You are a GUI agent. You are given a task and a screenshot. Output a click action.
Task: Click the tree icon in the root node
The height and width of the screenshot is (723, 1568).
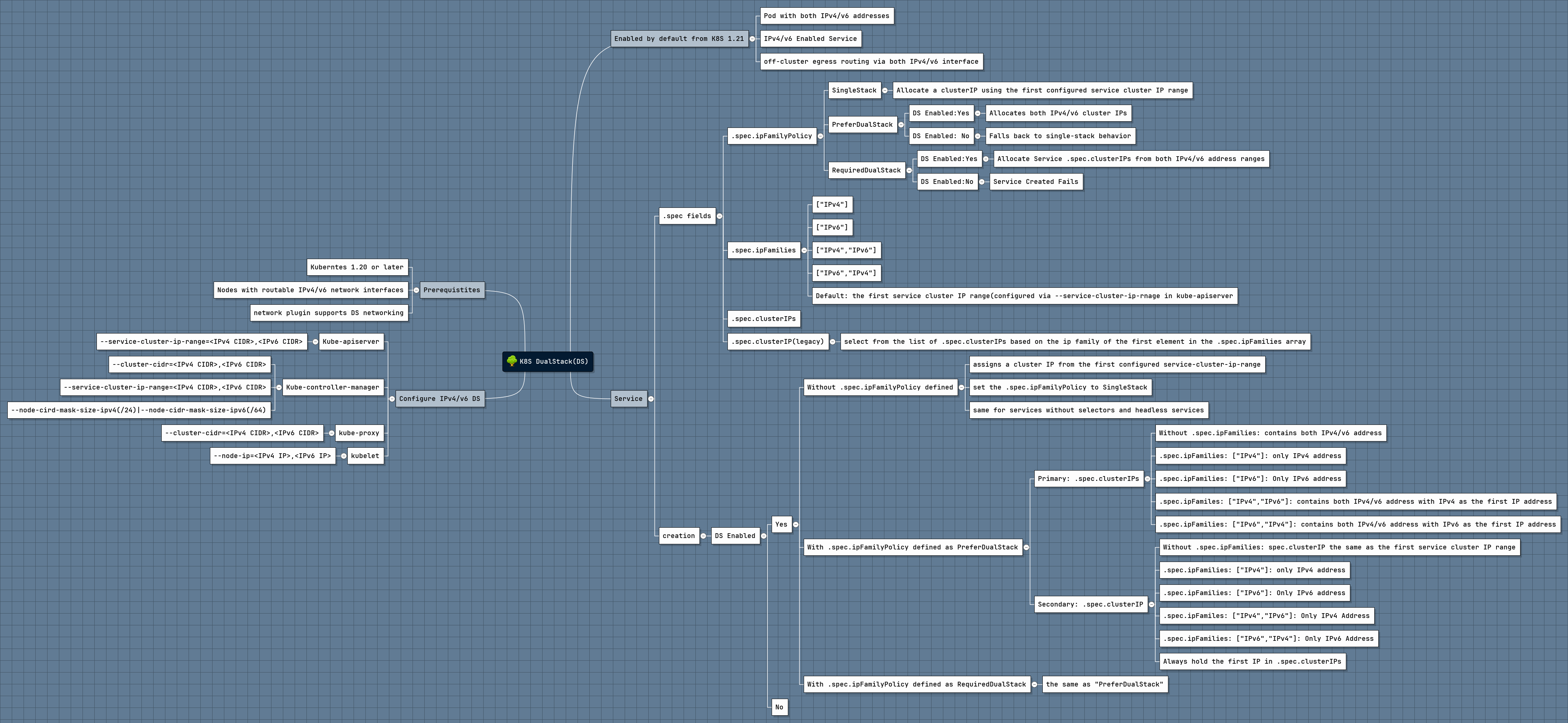pyautogui.click(x=512, y=361)
